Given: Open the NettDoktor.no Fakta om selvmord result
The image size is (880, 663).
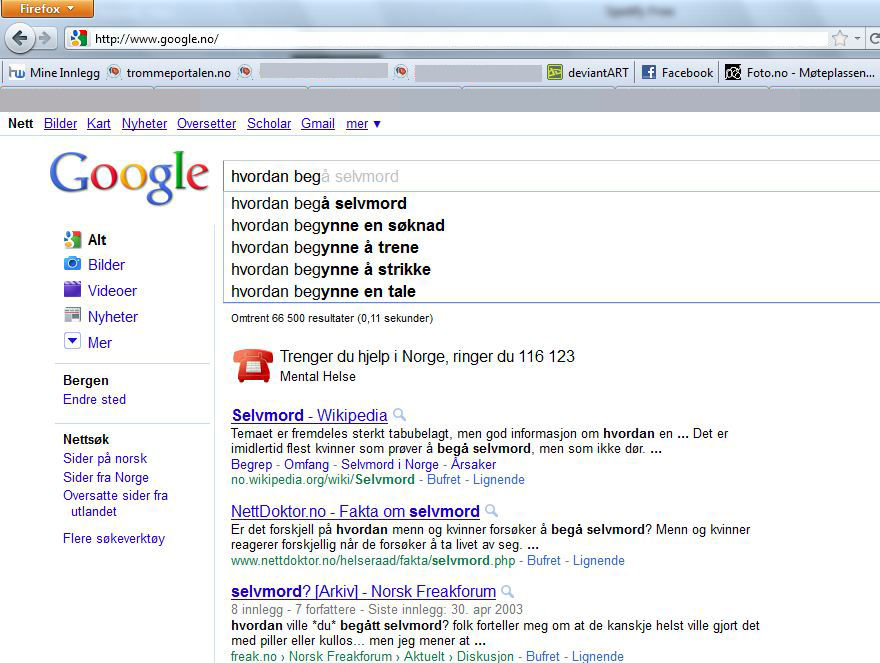Looking at the screenshot, I should pos(355,511).
